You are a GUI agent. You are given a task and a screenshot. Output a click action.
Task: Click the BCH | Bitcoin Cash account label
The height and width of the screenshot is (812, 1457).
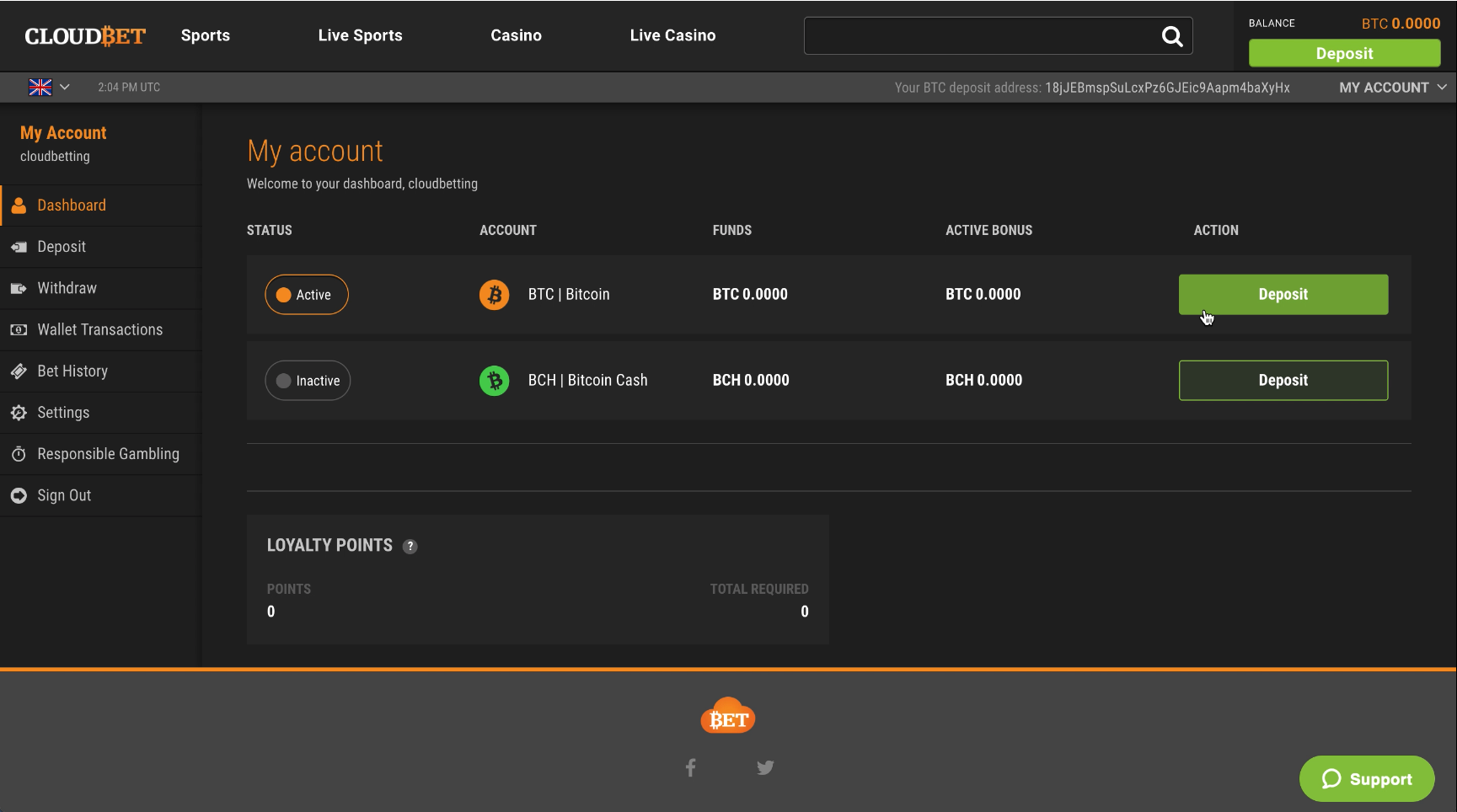(x=588, y=381)
